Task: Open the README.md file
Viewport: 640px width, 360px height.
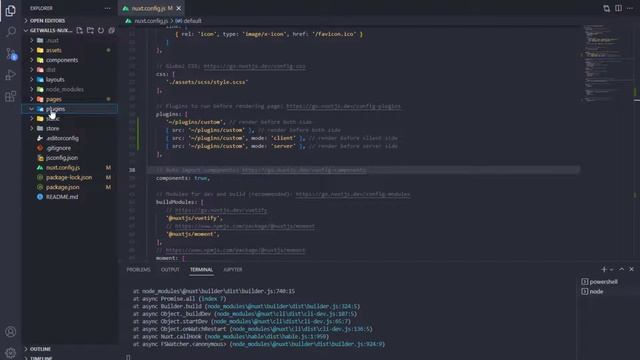Action: pyautogui.click(x=62, y=197)
